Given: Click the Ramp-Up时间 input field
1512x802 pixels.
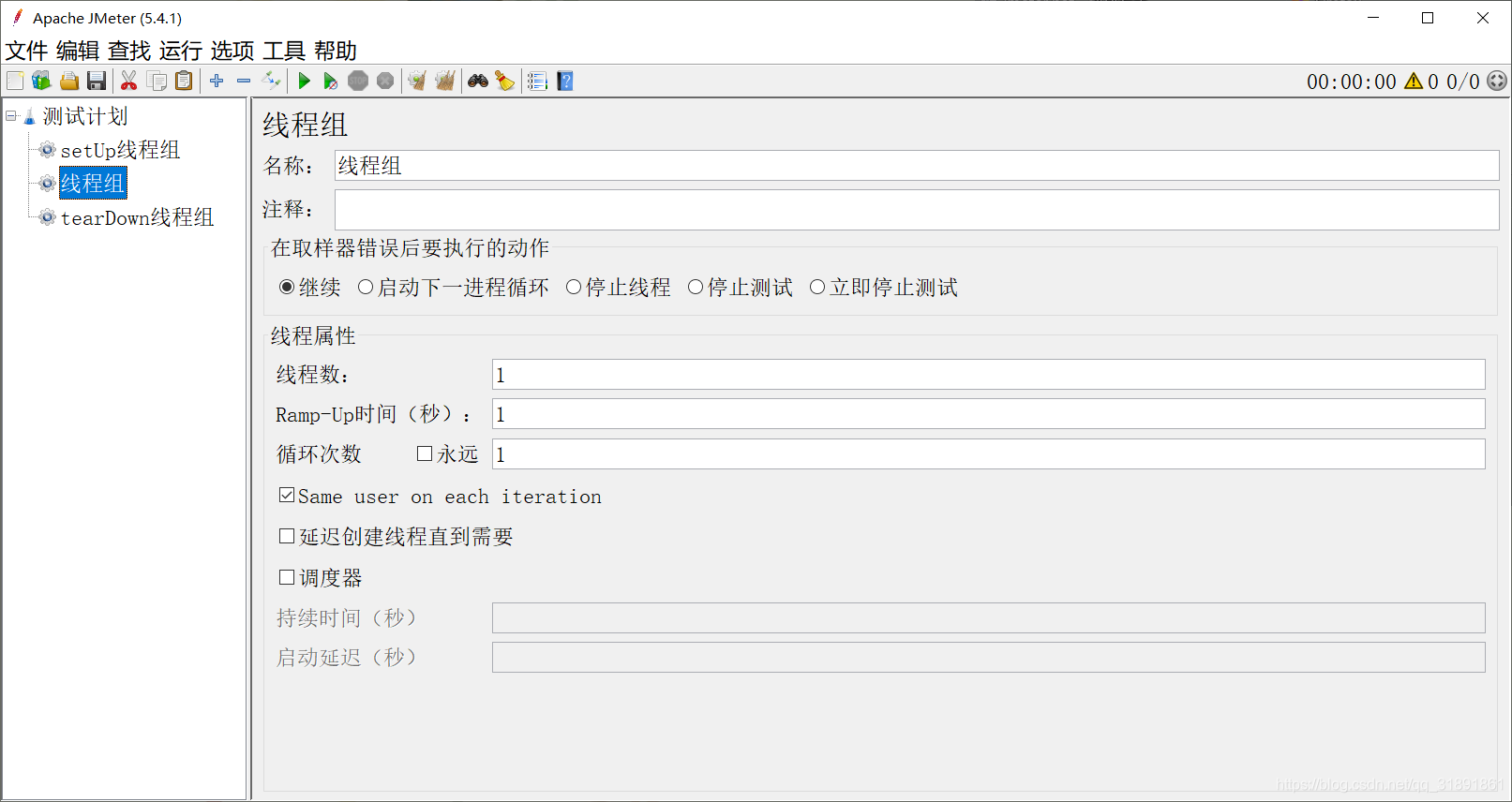Looking at the screenshot, I should (989, 414).
